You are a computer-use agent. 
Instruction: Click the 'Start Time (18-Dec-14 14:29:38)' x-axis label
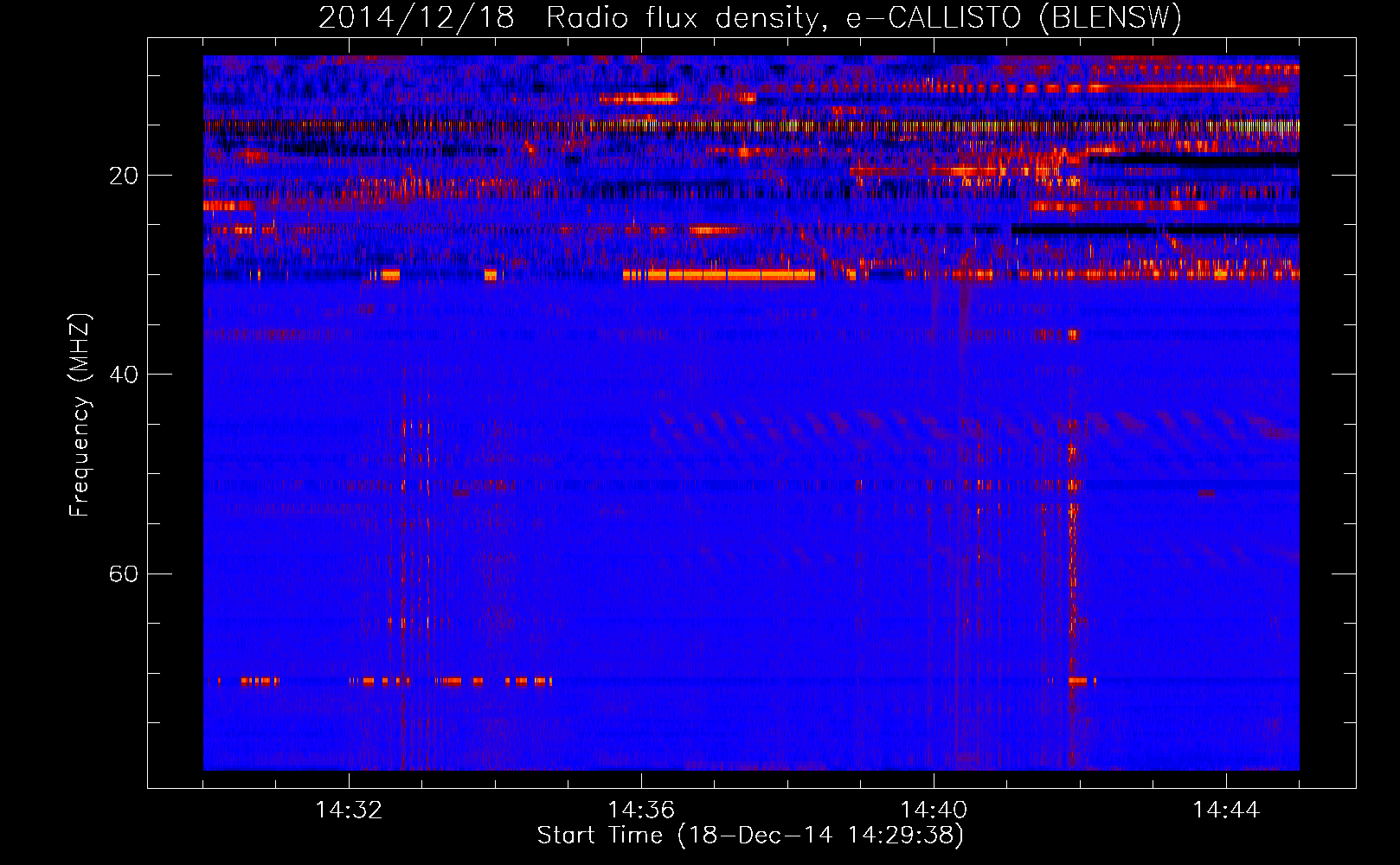(750, 836)
